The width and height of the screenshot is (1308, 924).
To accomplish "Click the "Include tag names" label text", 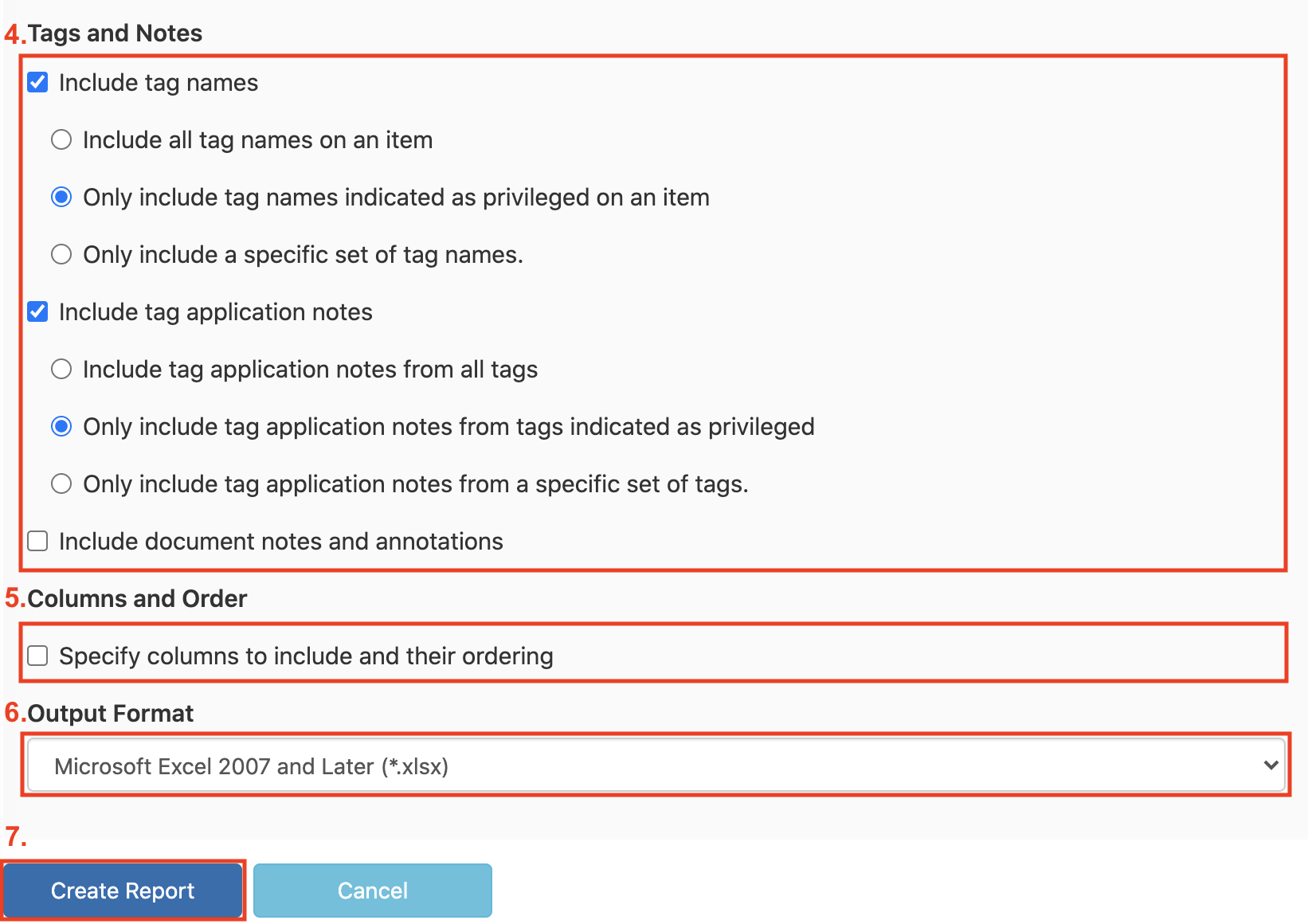I will (x=157, y=82).
